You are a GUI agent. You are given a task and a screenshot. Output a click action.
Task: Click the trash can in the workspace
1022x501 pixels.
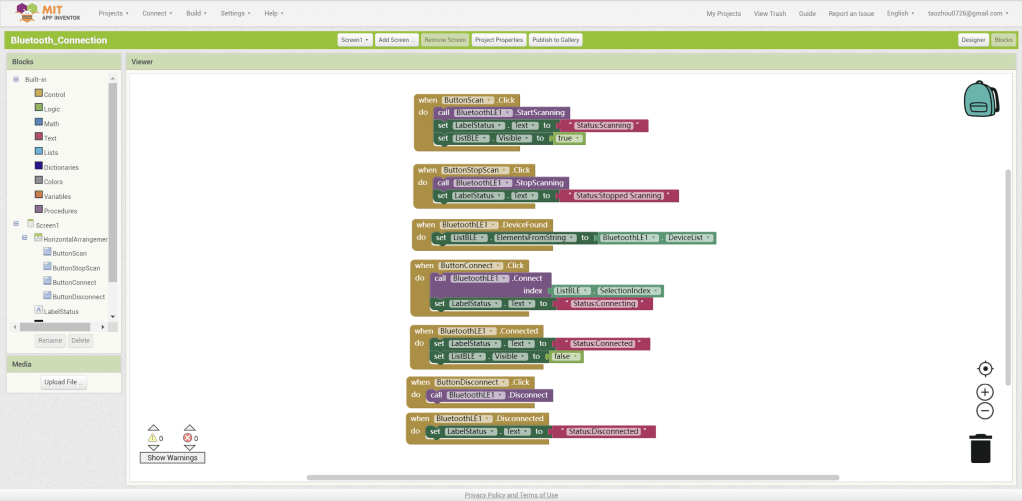point(980,448)
